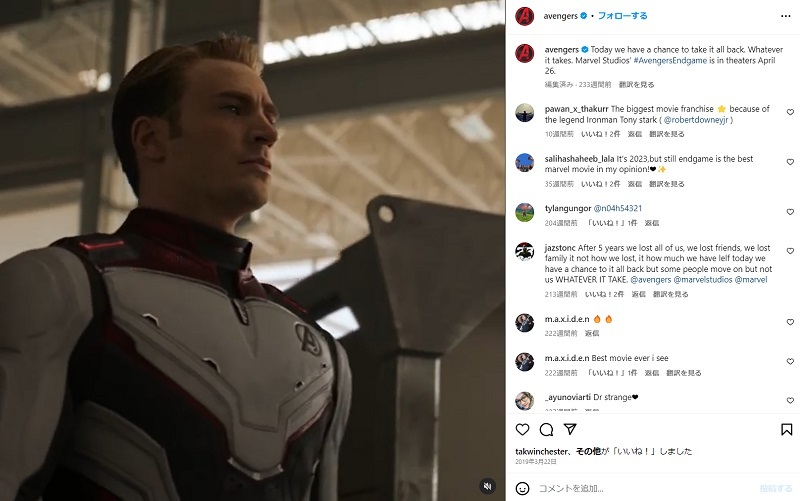Open the emoji picker smiley icon

coord(522,488)
